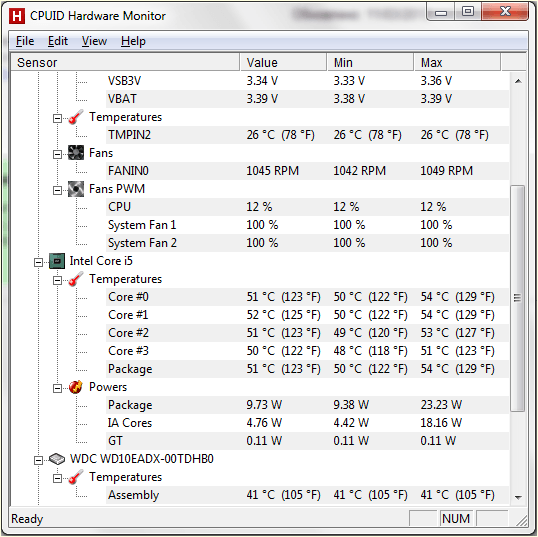
Task: Click the Intel Core i5 processor chip icon
Action: [57, 261]
